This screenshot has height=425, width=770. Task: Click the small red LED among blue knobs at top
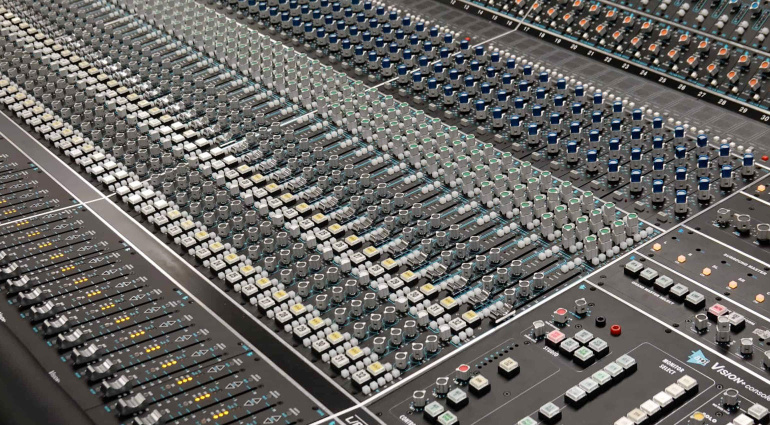pyautogui.click(x=468, y=39)
